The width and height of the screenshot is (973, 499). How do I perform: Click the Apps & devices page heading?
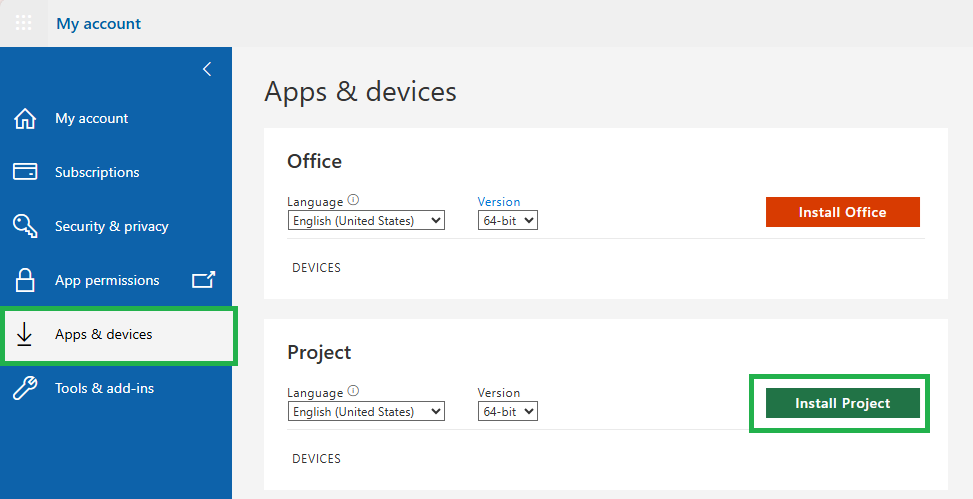[x=361, y=92]
